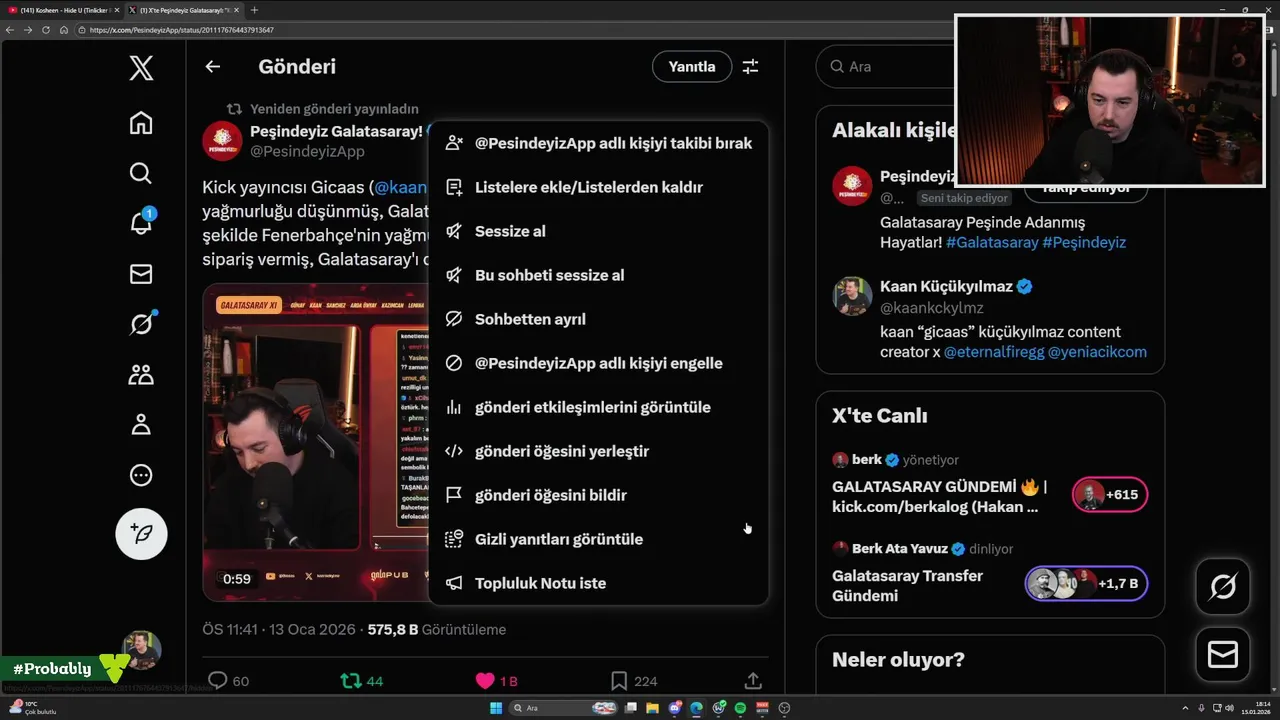Open File Explorer in taskbar
The width and height of the screenshot is (1280, 720).
(653, 708)
